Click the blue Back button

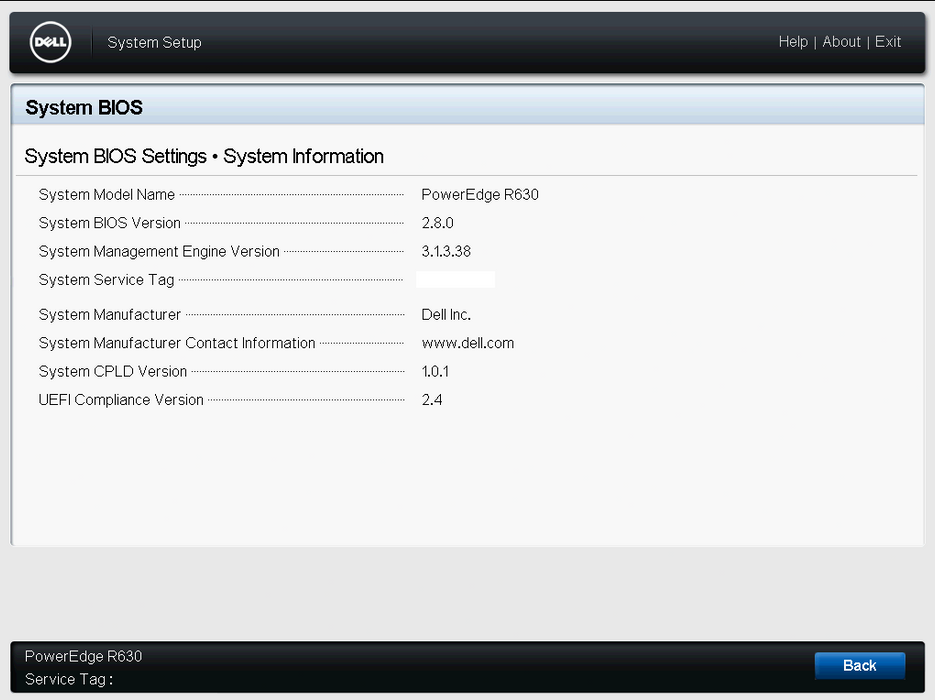860,665
